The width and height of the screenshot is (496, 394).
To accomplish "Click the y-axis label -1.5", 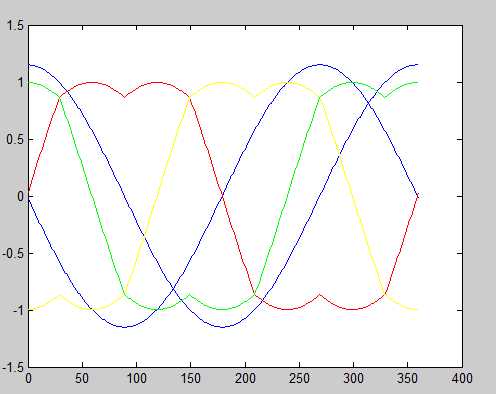I will pyautogui.click(x=13, y=367).
